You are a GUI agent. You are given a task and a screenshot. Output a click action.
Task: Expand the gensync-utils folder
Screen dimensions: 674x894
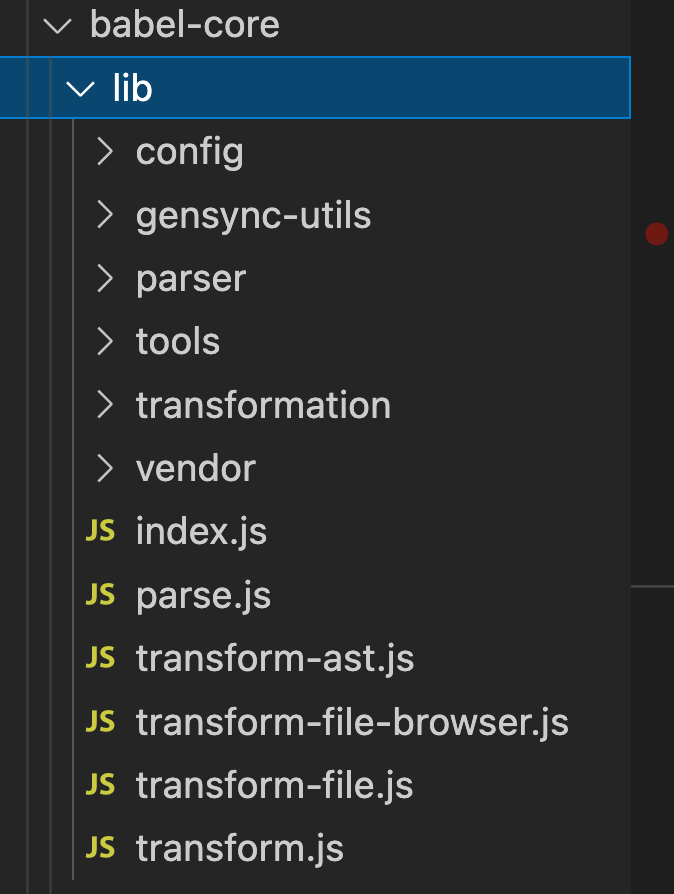(x=252, y=215)
